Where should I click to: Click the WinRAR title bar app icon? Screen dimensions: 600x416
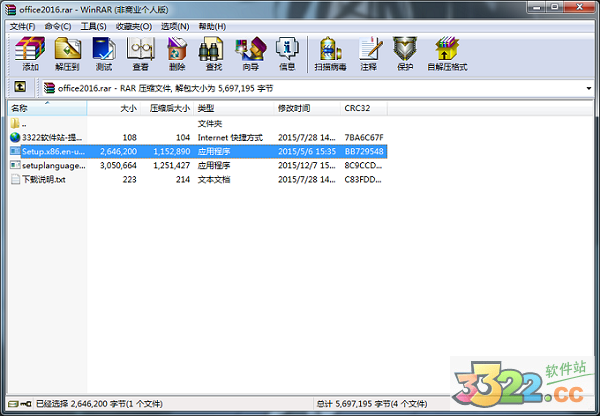point(10,9)
